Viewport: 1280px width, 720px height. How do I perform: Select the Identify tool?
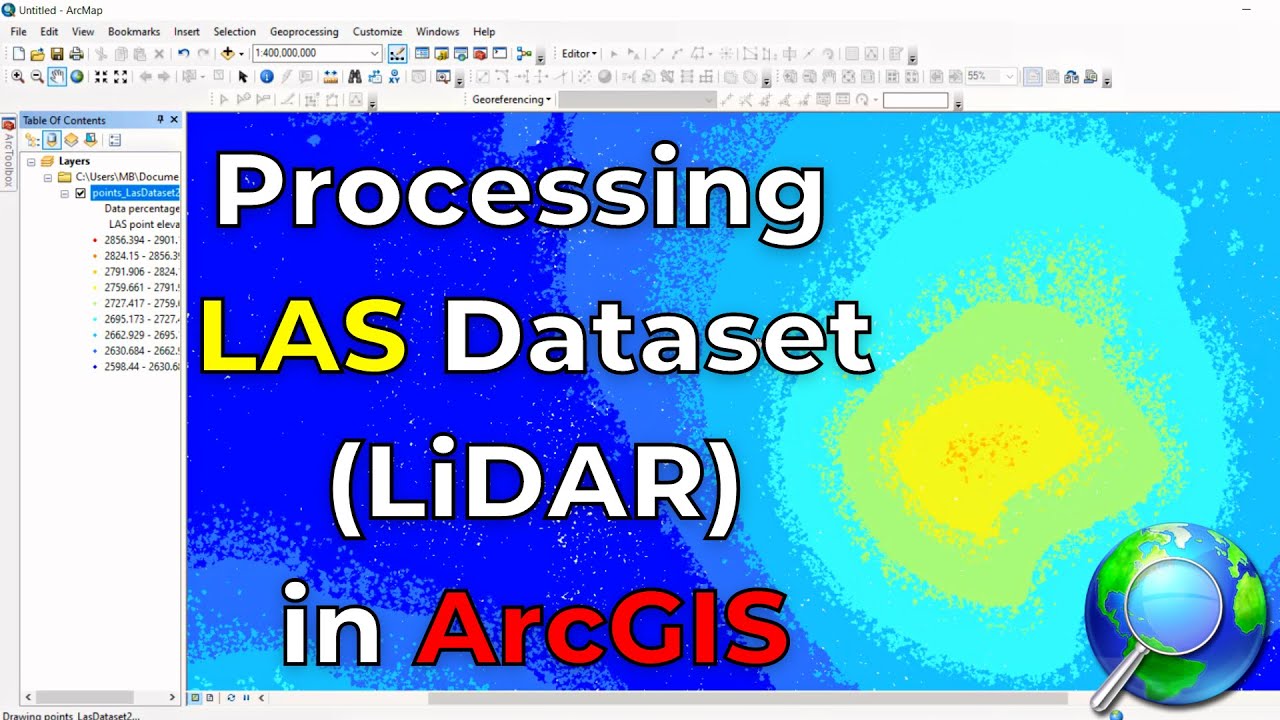pyautogui.click(x=267, y=77)
